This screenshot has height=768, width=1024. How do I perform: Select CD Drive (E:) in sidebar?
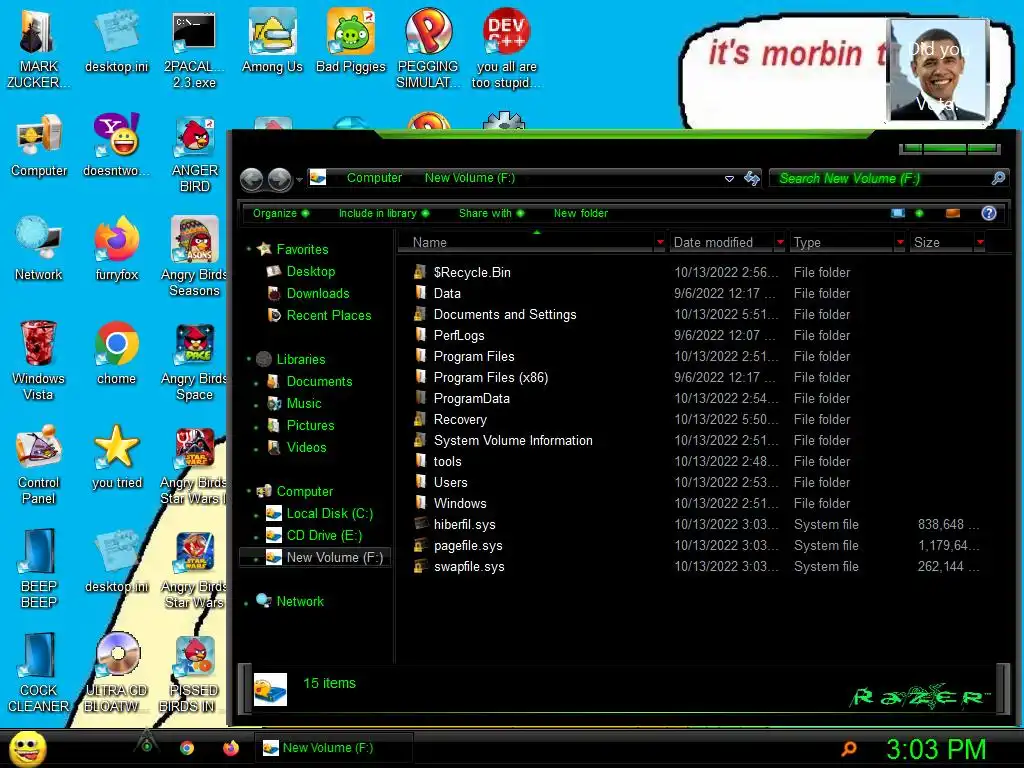pyautogui.click(x=324, y=536)
